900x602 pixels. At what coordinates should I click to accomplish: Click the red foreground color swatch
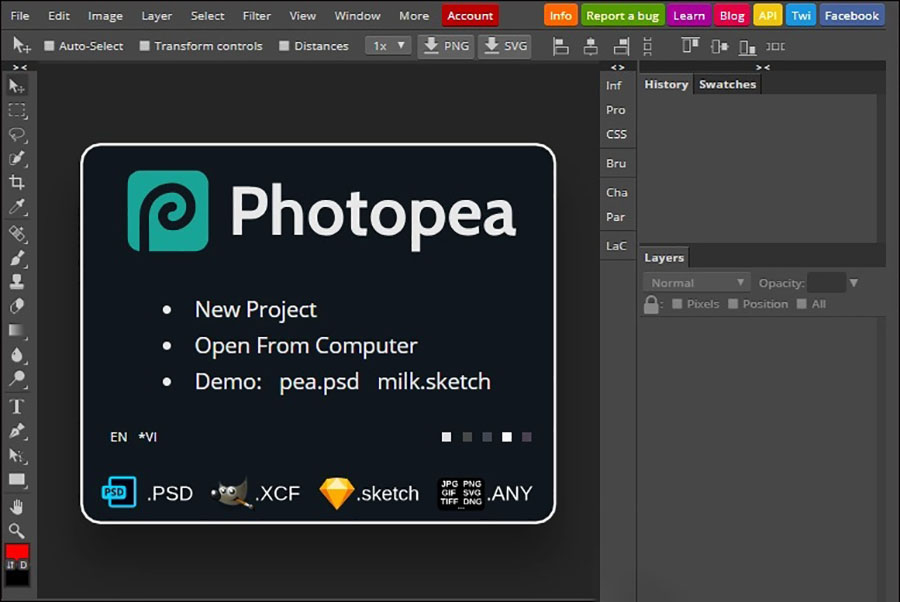pos(17,551)
